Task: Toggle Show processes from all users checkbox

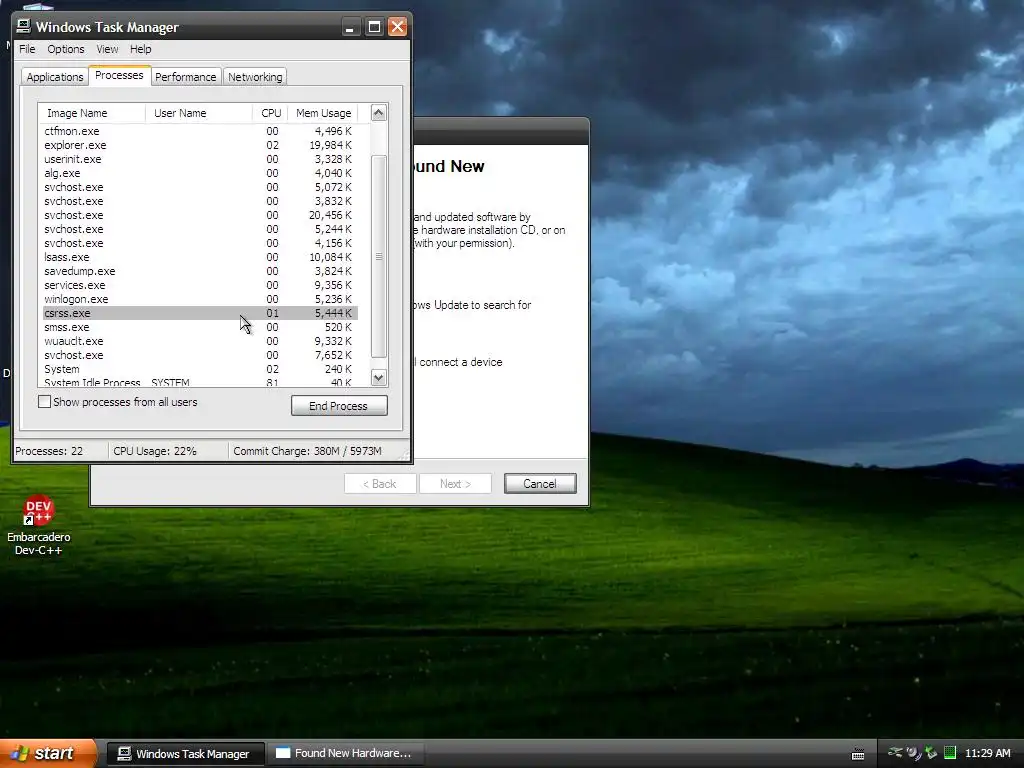Action: pyautogui.click(x=44, y=402)
